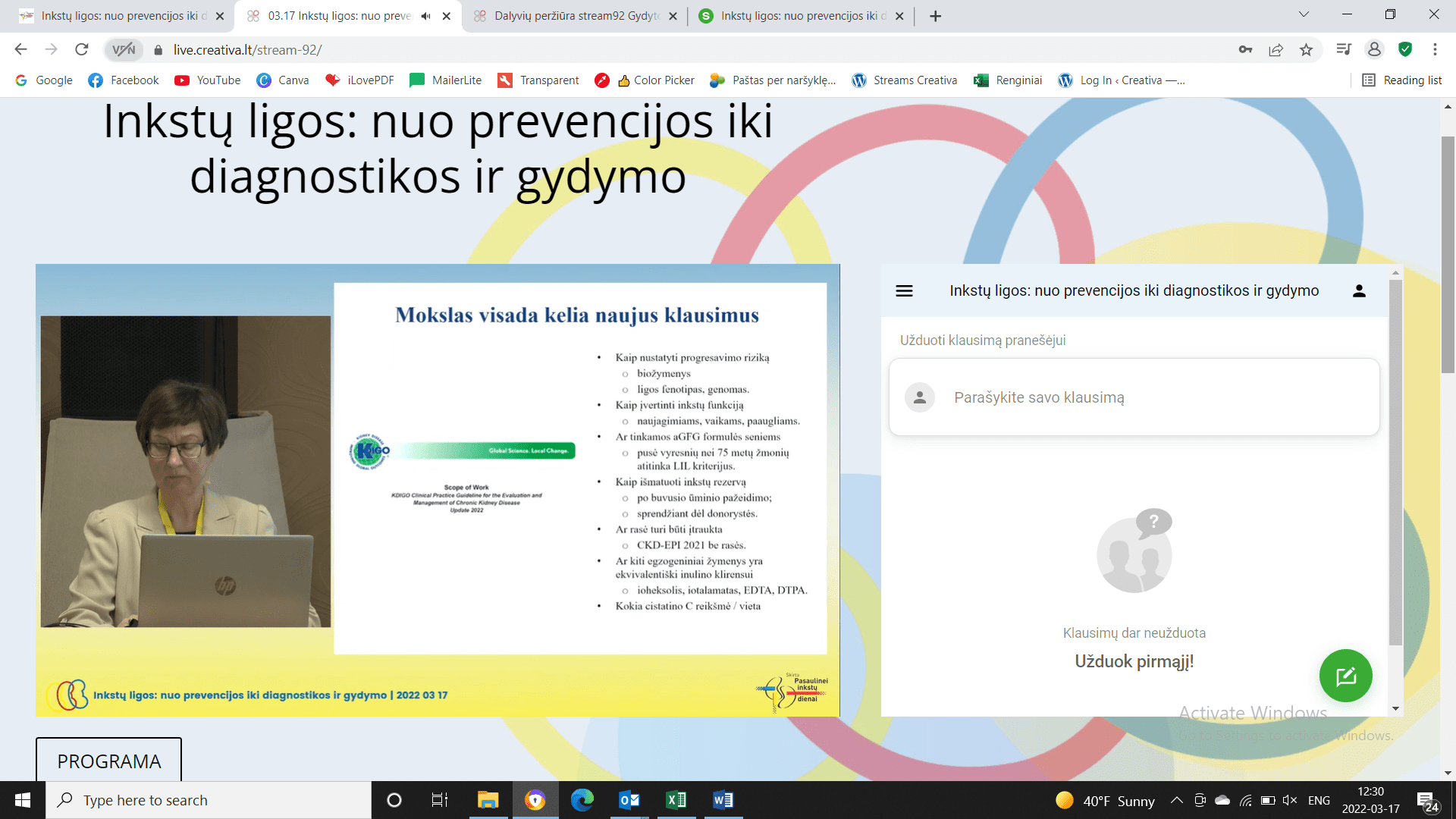This screenshot has height=819, width=1456.
Task: Close the 03.17 Inkstų ligos tab
Action: 447,16
